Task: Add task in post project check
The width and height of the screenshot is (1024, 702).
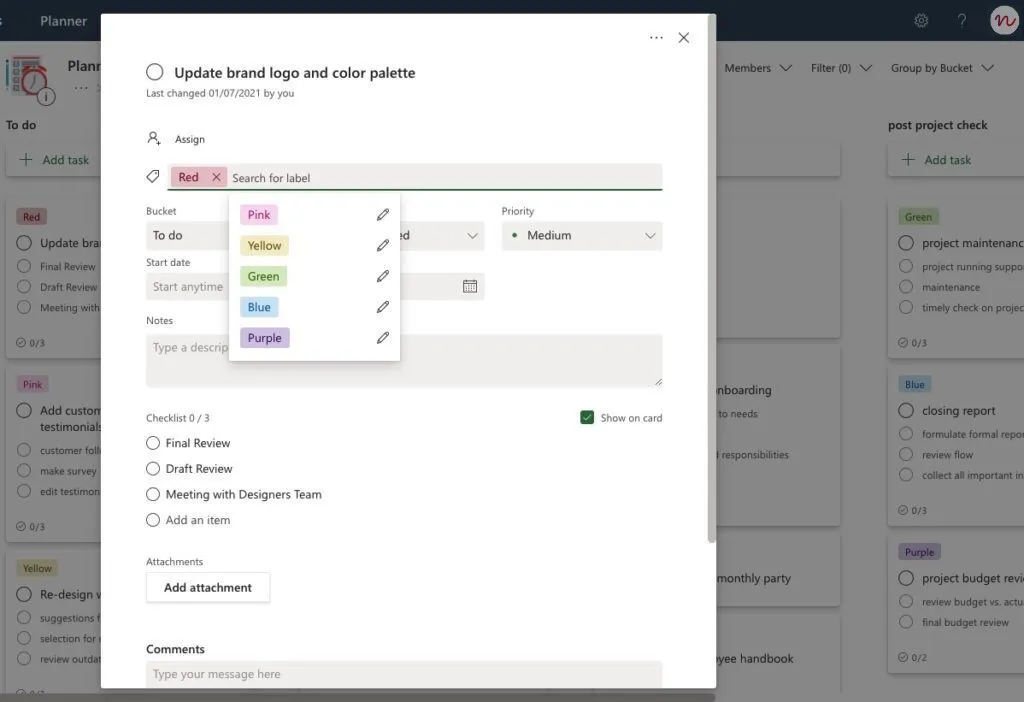Action: pyautogui.click(x=936, y=160)
